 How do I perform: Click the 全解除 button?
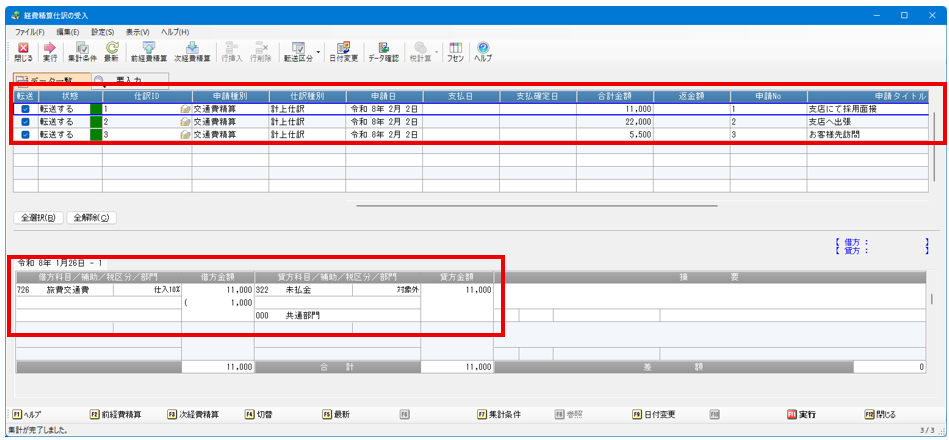coord(91,218)
